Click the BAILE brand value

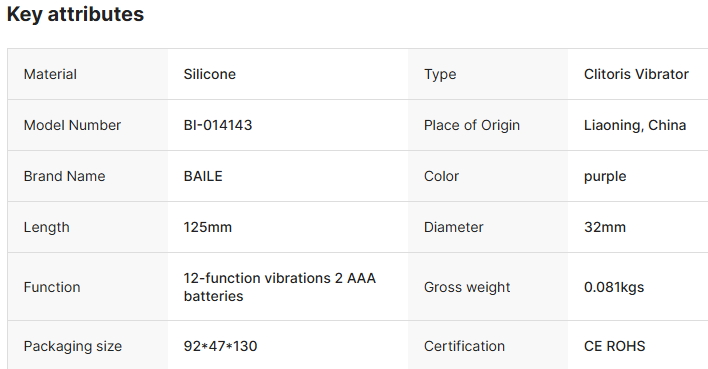coord(203,176)
